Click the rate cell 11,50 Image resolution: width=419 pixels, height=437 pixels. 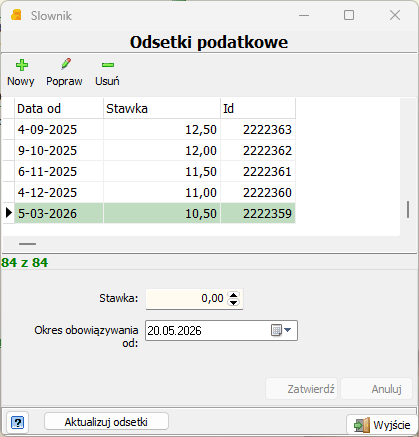coord(162,172)
